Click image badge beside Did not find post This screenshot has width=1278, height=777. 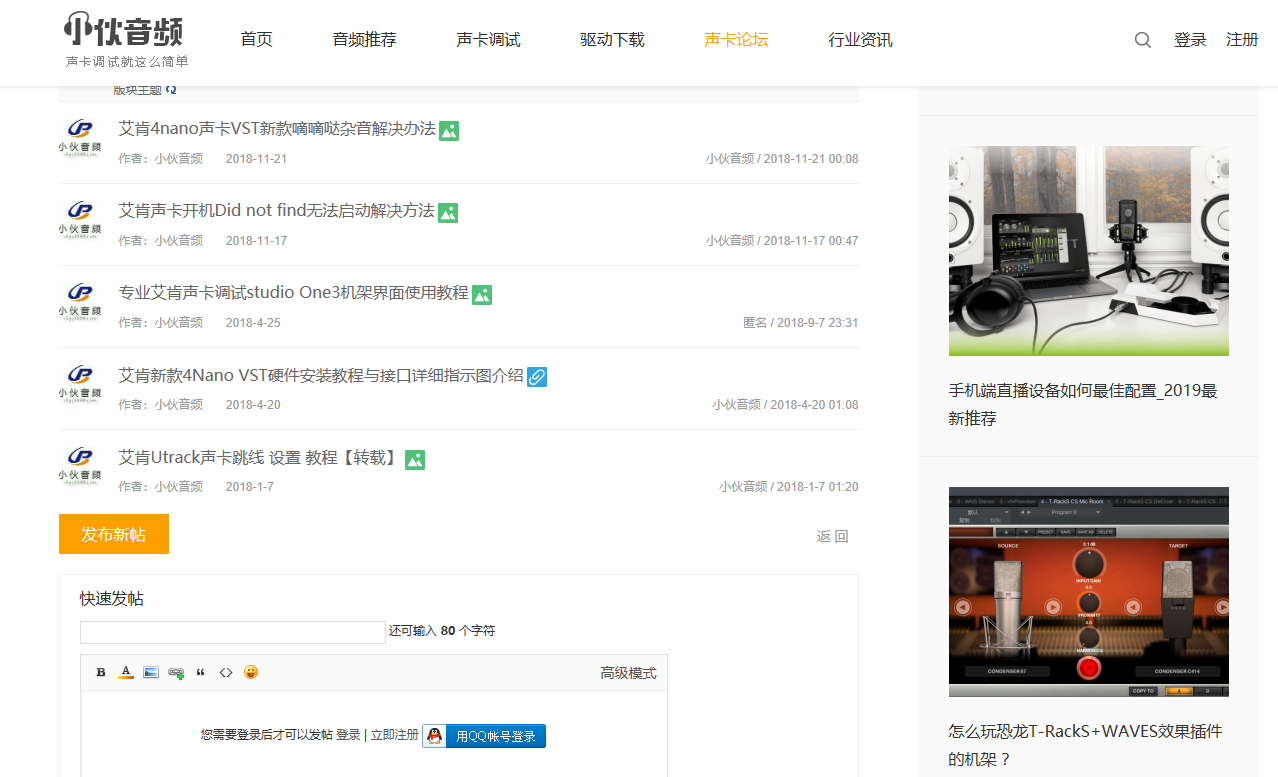(x=448, y=213)
